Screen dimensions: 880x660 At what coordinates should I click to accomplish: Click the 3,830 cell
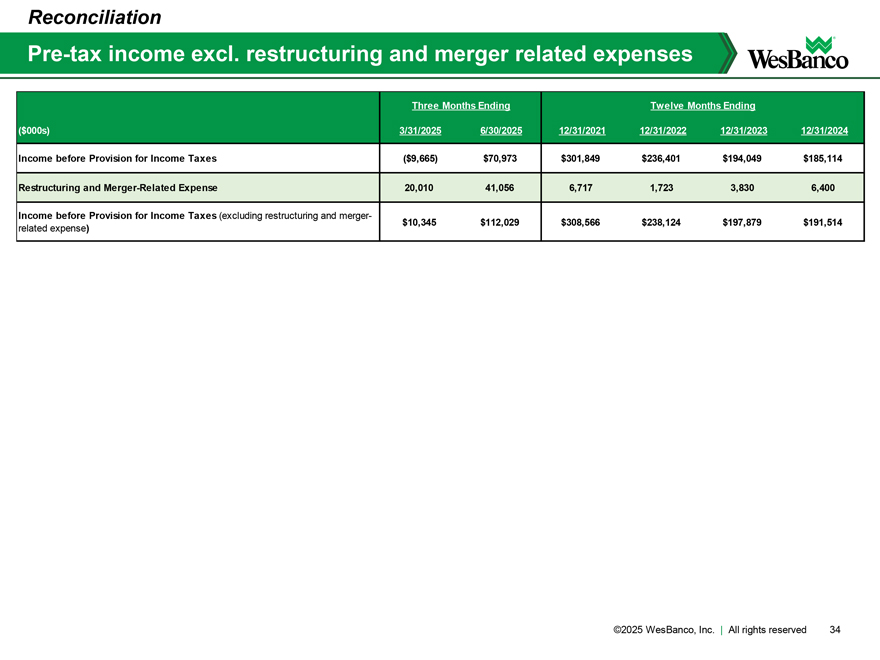742,187
